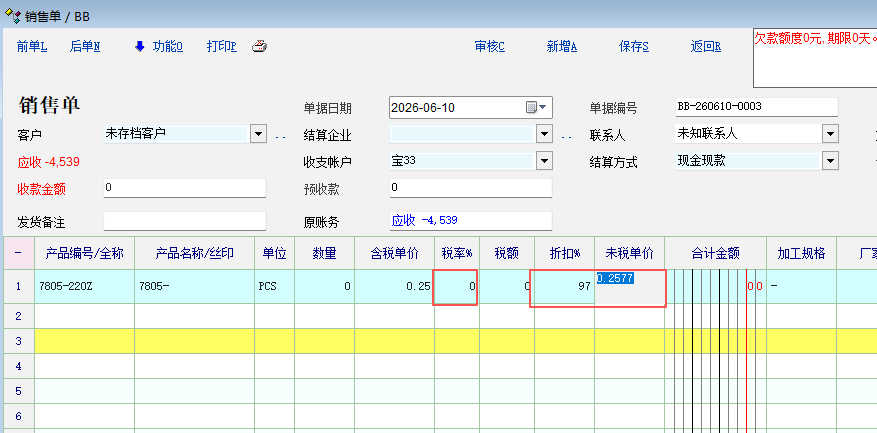Click 新增A to add new order
This screenshot has height=433, width=877.
pyautogui.click(x=562, y=46)
